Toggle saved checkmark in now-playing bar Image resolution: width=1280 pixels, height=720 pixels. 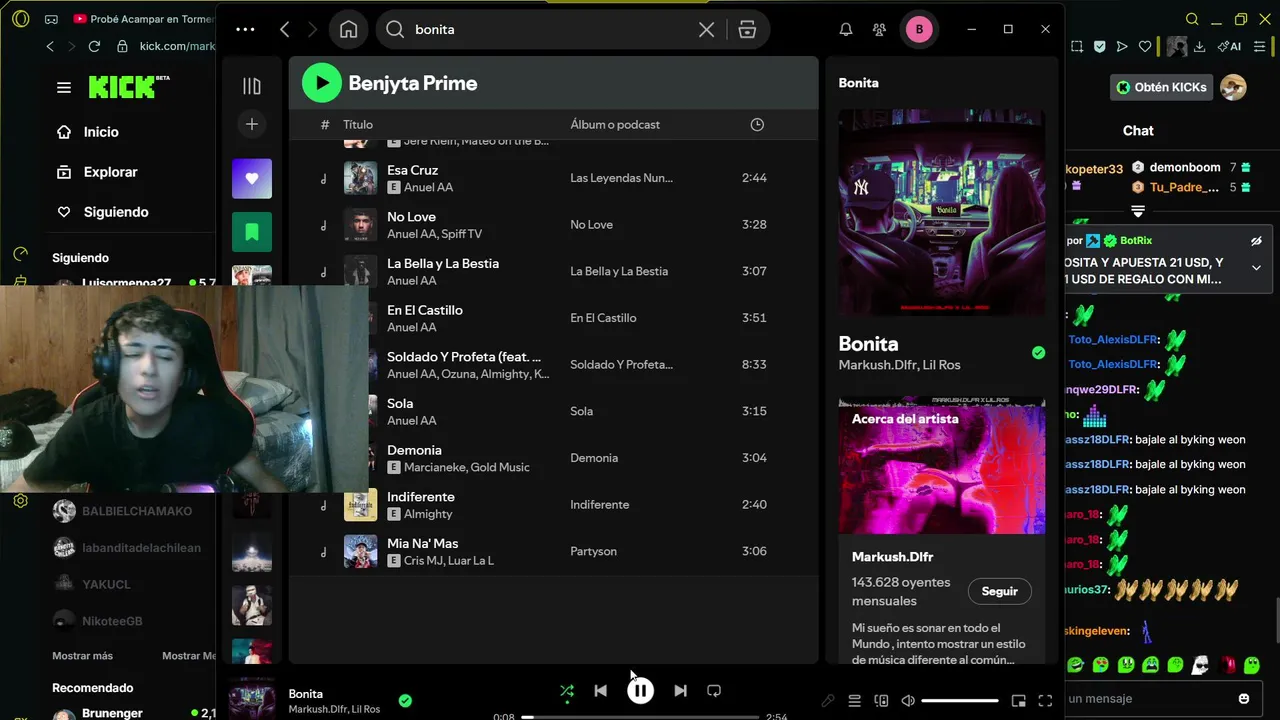[x=405, y=701]
